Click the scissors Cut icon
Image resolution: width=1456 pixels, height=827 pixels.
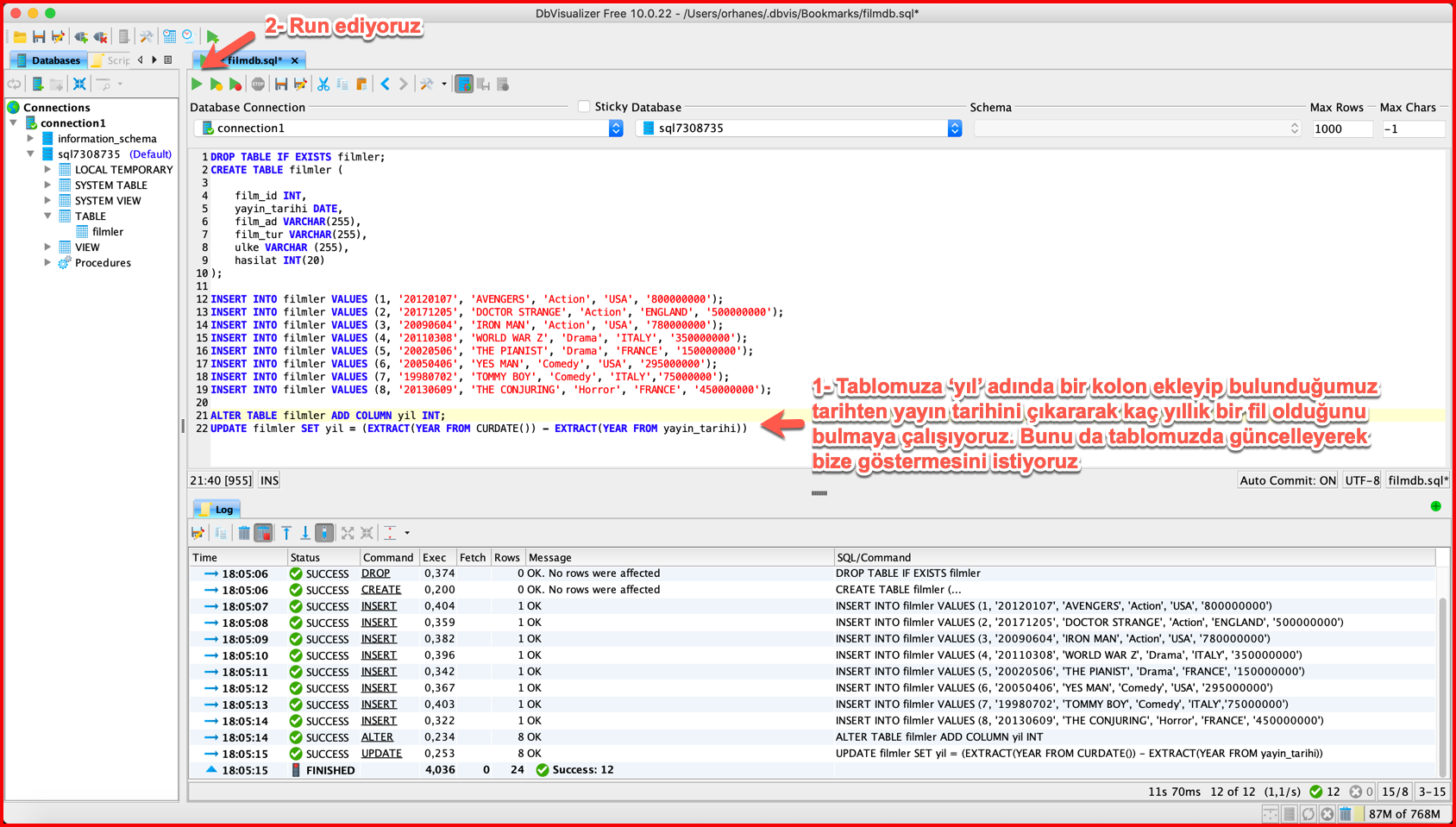pyautogui.click(x=323, y=85)
